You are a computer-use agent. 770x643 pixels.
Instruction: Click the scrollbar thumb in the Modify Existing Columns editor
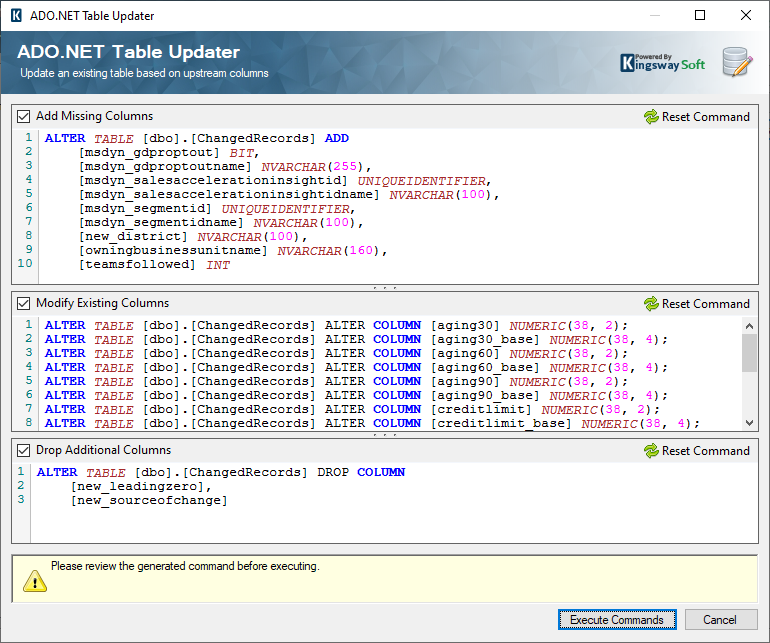pyautogui.click(x=749, y=353)
